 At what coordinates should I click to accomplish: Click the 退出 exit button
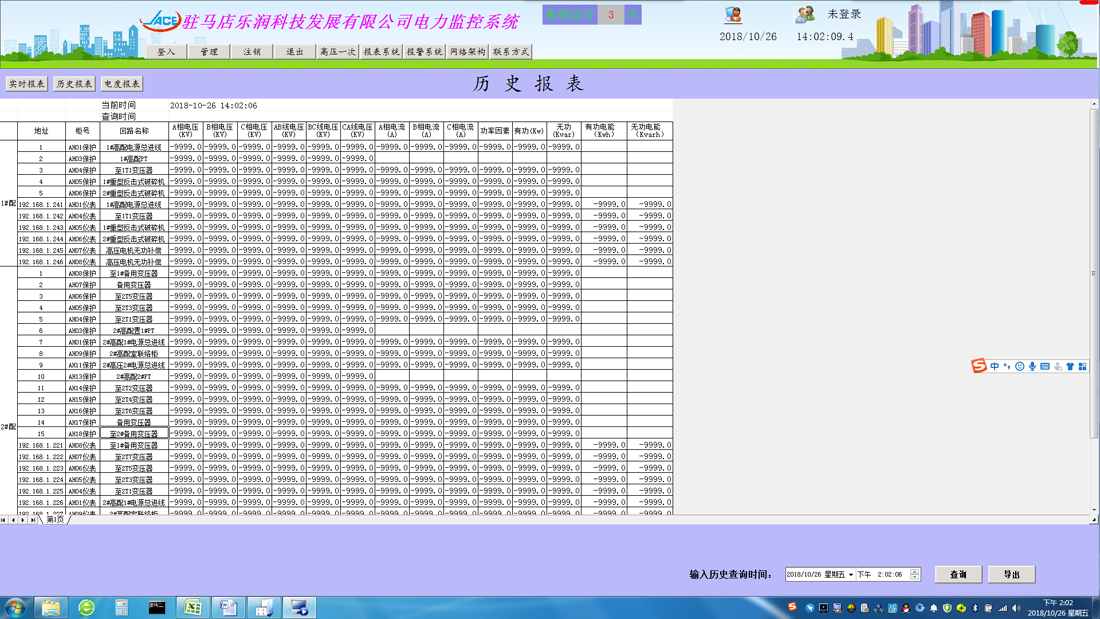[295, 52]
